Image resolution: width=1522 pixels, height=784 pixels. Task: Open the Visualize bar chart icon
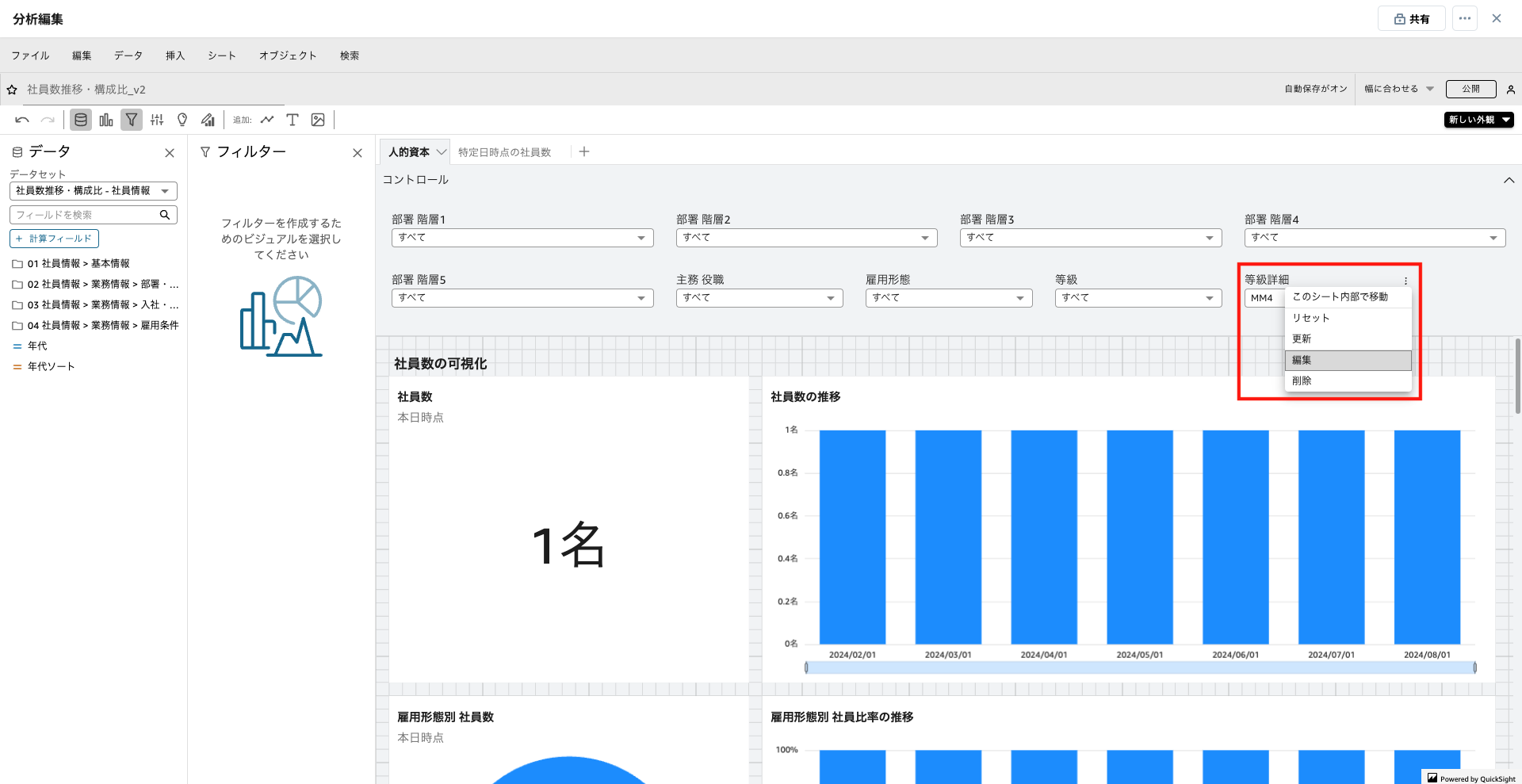(106, 120)
